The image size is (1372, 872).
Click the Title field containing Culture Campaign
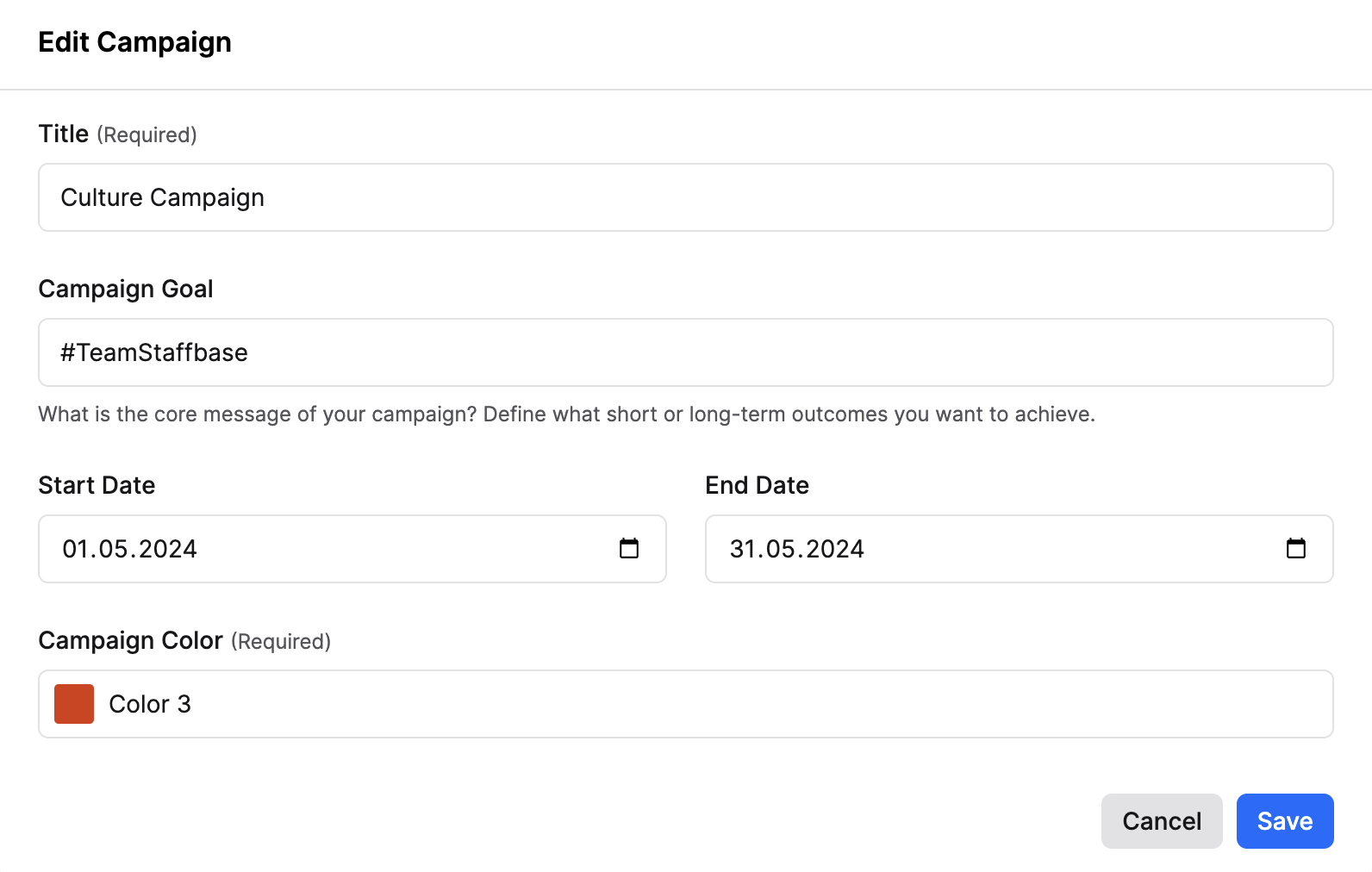(686, 197)
